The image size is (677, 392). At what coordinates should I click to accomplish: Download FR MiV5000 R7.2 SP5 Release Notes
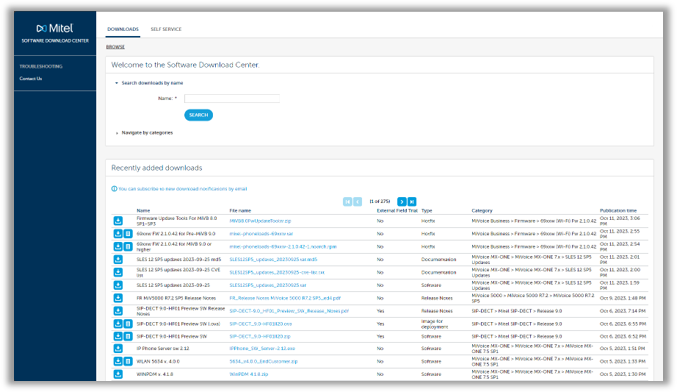(x=118, y=298)
